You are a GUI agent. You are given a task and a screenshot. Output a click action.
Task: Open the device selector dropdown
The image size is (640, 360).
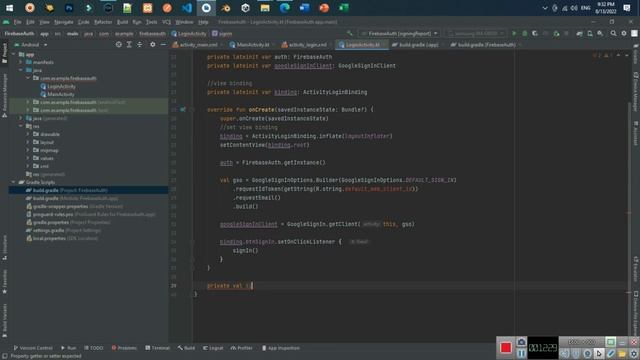476,33
